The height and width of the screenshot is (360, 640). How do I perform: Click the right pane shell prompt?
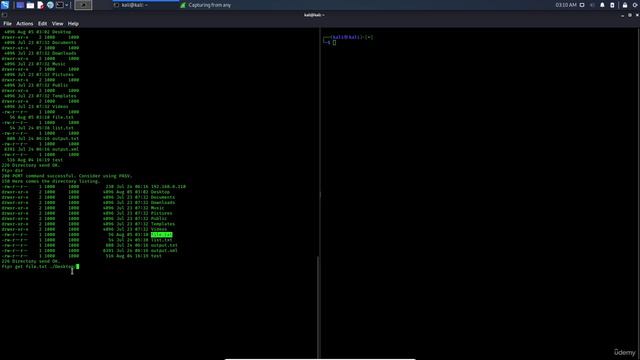coord(348,40)
